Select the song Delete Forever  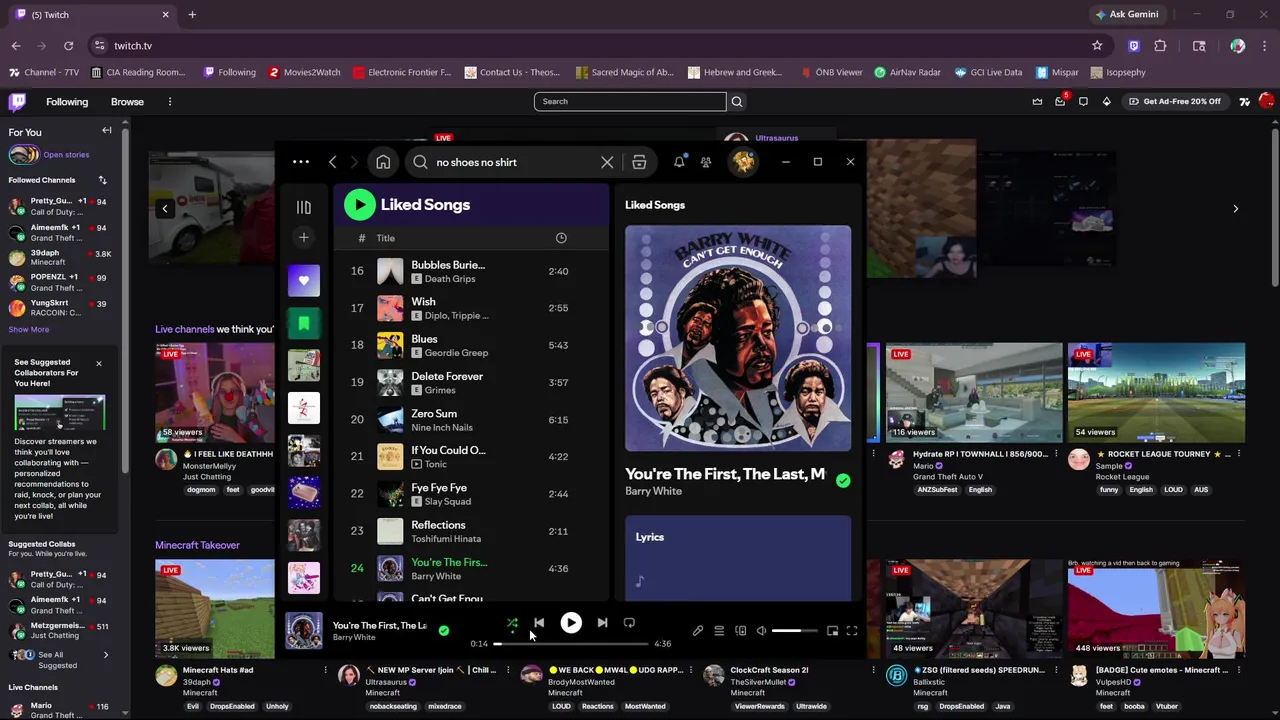pos(447,376)
